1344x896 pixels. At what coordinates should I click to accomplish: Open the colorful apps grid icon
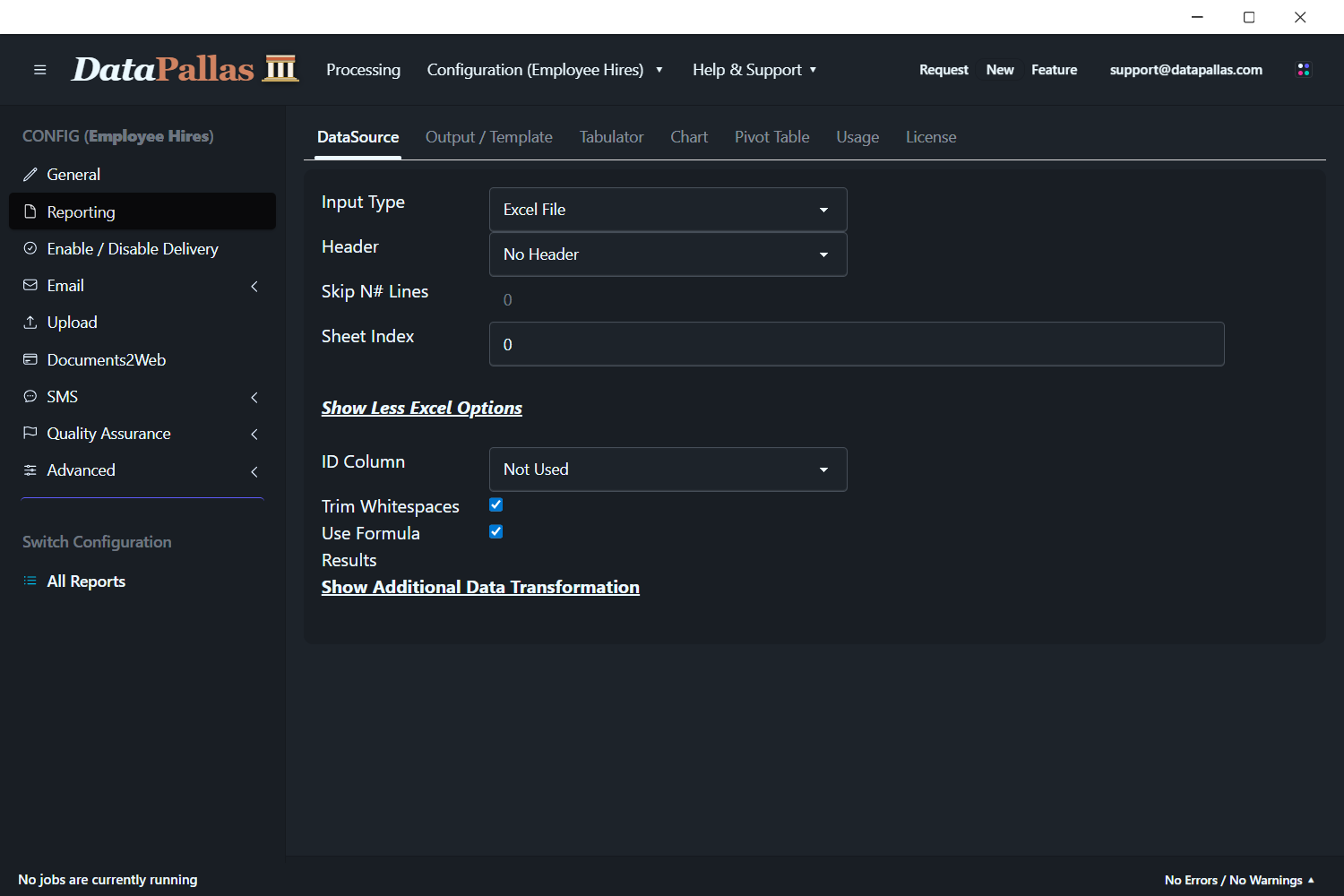1304,70
